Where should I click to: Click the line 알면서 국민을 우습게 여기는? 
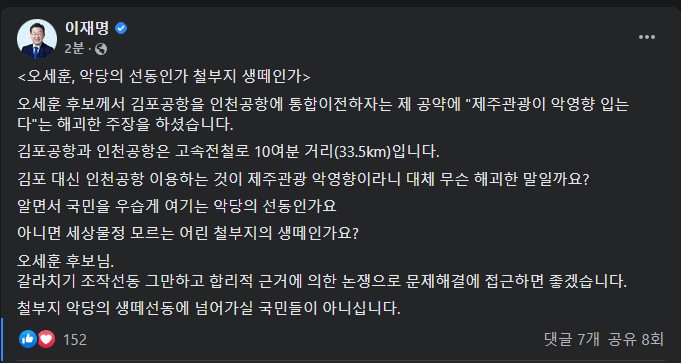tap(177, 206)
